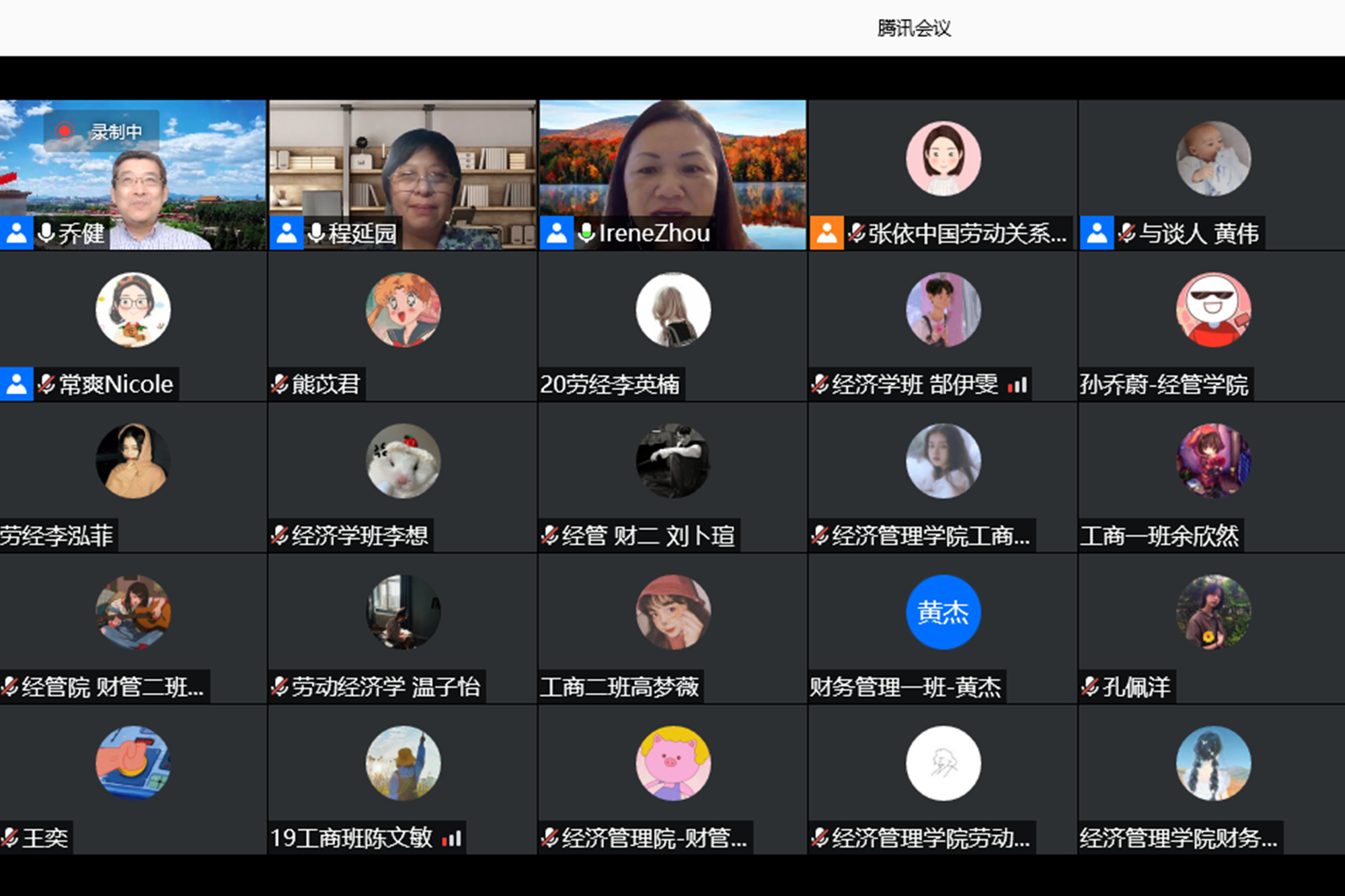Click signal strength bars beside 郜伊雯

tap(1017, 385)
